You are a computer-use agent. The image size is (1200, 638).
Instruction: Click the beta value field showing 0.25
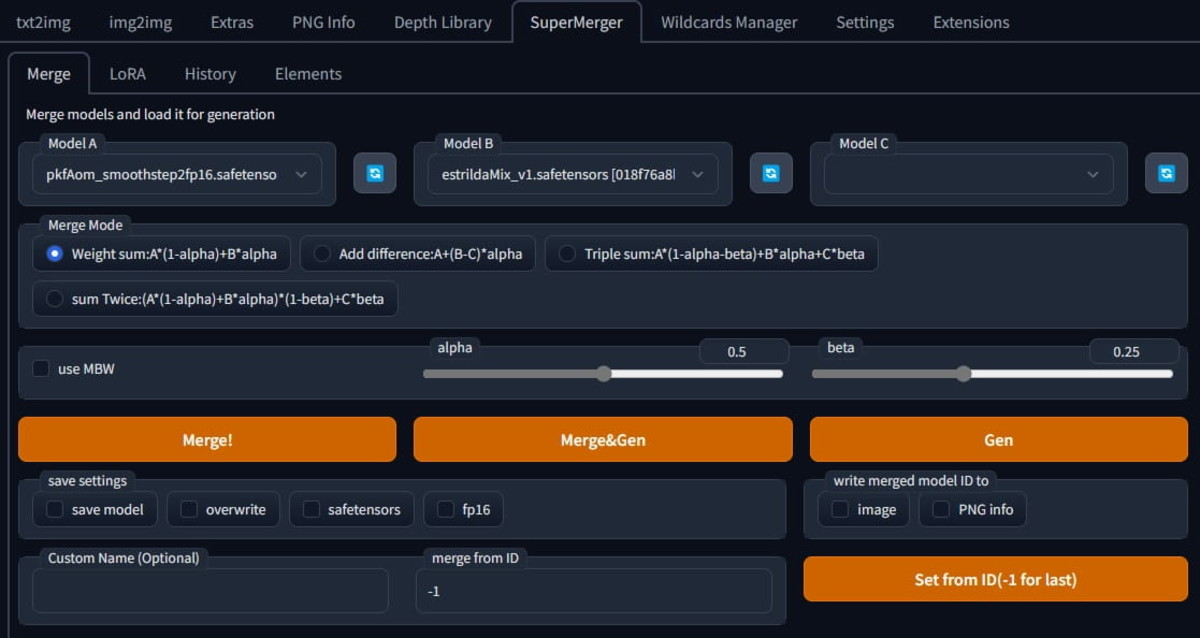click(1132, 352)
